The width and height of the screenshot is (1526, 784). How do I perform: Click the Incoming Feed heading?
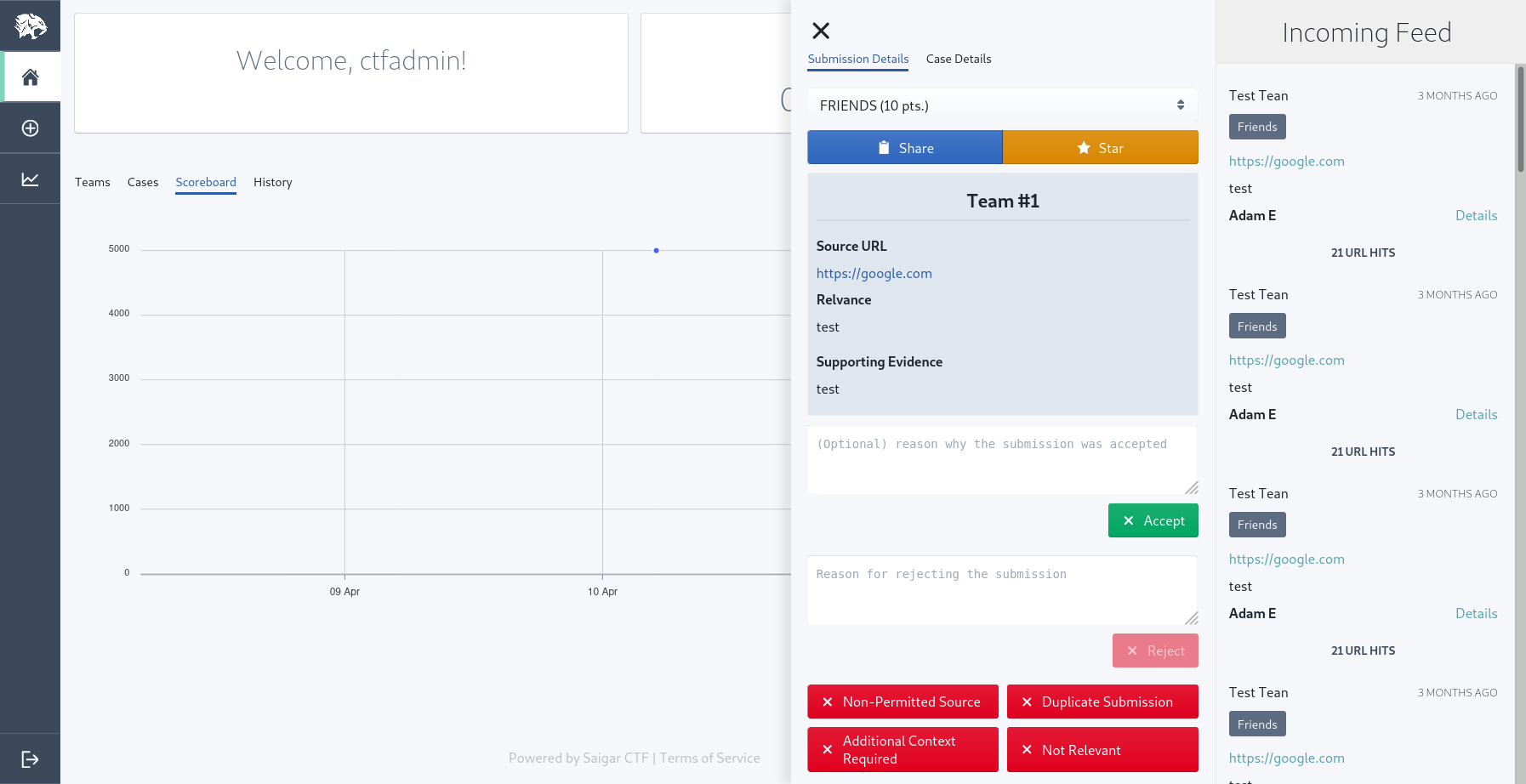tap(1366, 32)
